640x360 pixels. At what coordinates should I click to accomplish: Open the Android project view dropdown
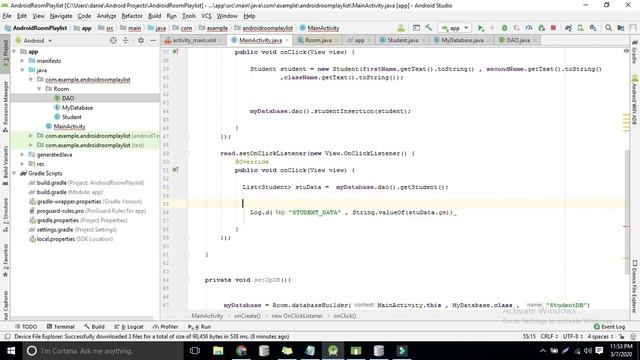pos(33,40)
